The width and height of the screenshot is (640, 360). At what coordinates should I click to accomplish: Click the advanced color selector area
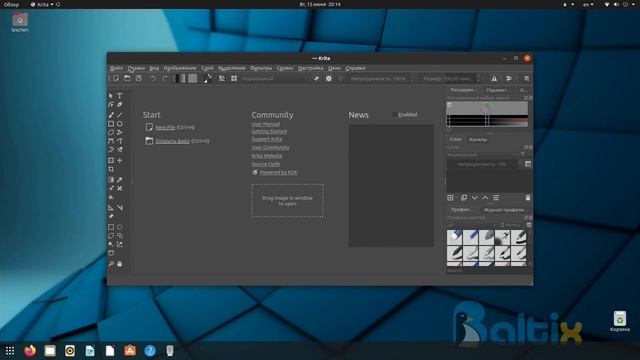coord(487,114)
